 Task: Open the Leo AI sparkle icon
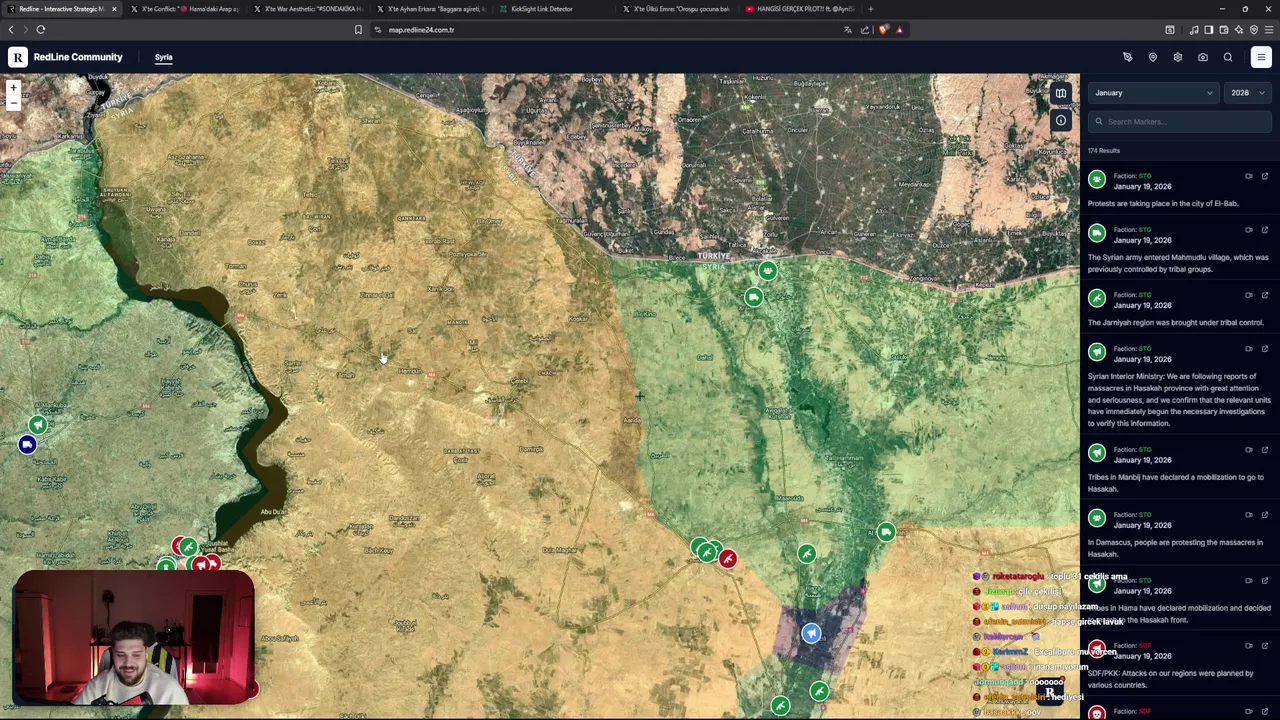[1238, 30]
